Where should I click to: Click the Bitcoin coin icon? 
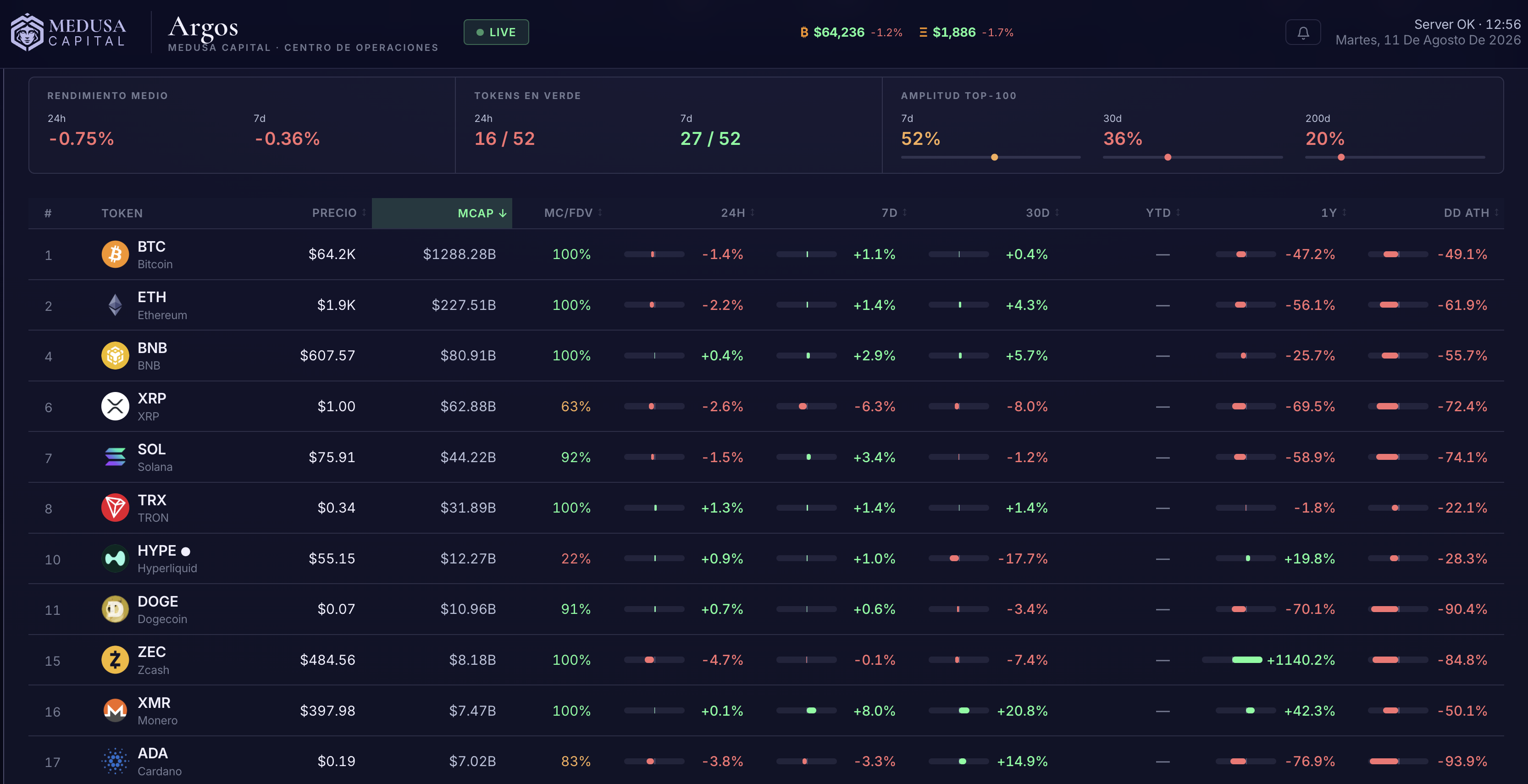[115, 254]
